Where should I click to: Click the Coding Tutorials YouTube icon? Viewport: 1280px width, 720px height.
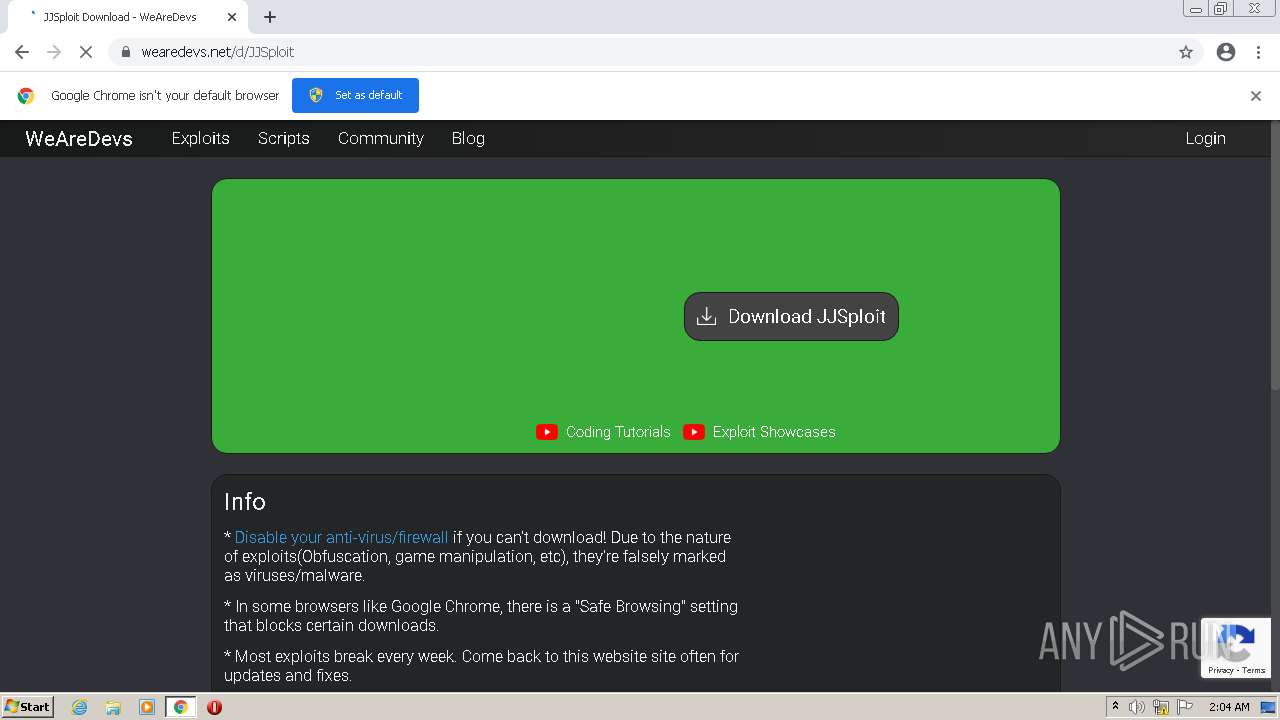[547, 432]
